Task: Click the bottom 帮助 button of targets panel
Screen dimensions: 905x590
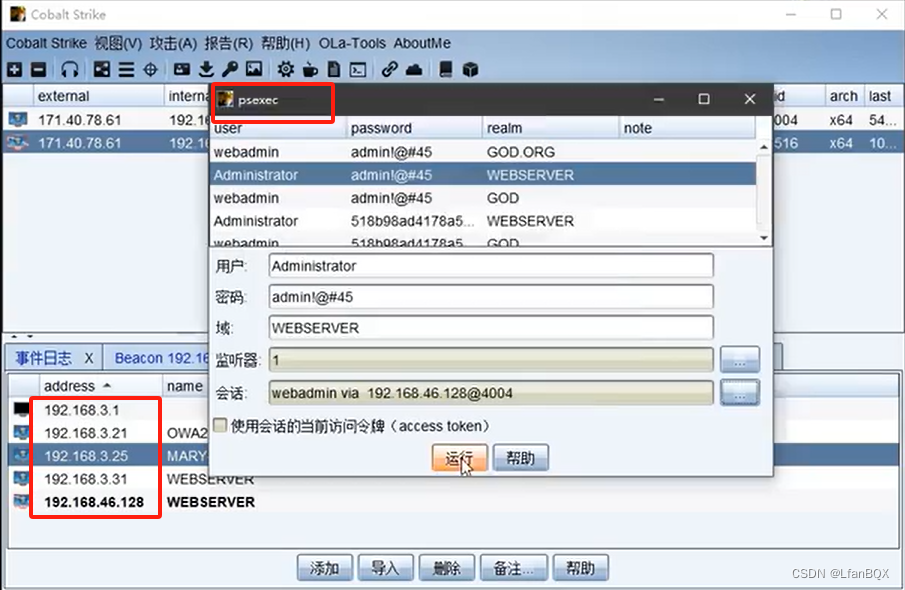Action: tap(581, 568)
